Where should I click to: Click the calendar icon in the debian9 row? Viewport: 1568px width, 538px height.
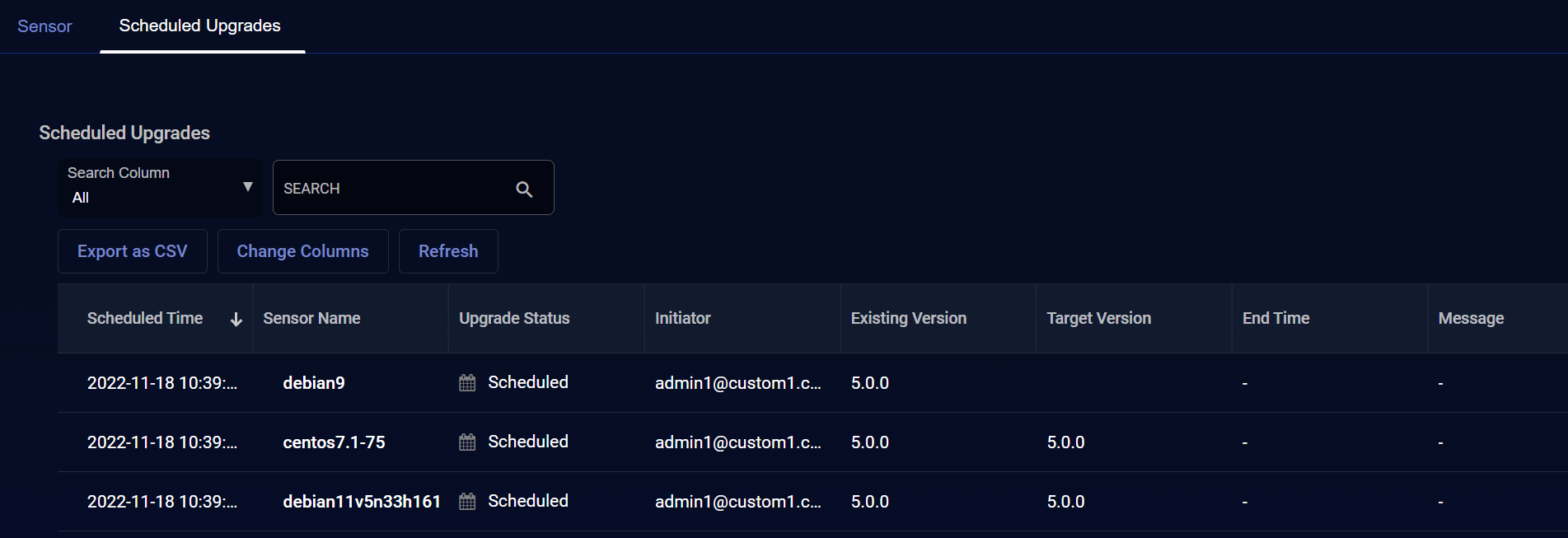coord(467,383)
